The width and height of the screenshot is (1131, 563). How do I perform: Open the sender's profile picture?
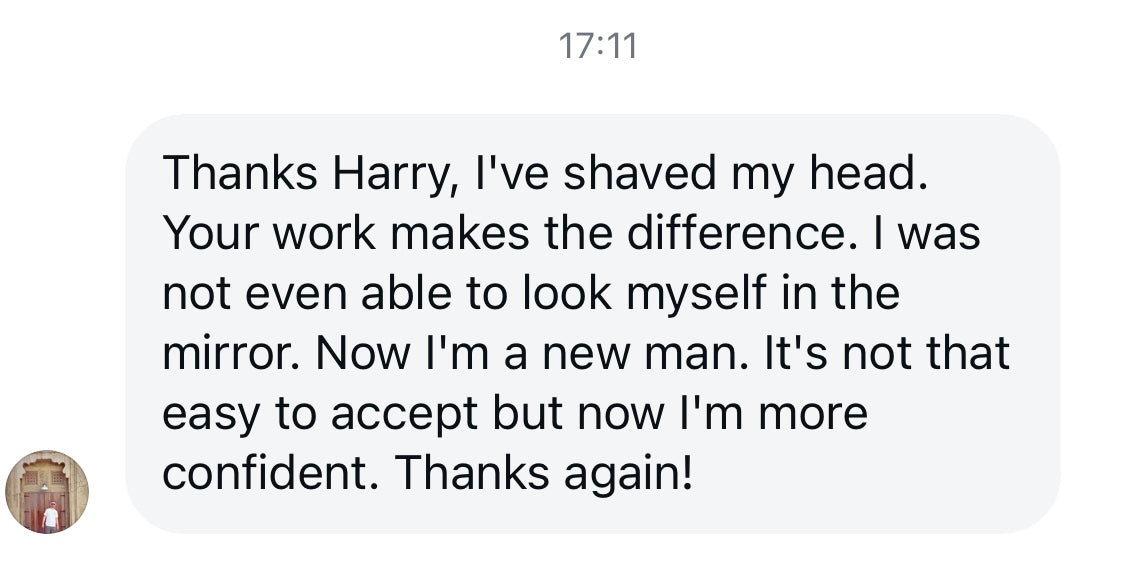click(47, 492)
